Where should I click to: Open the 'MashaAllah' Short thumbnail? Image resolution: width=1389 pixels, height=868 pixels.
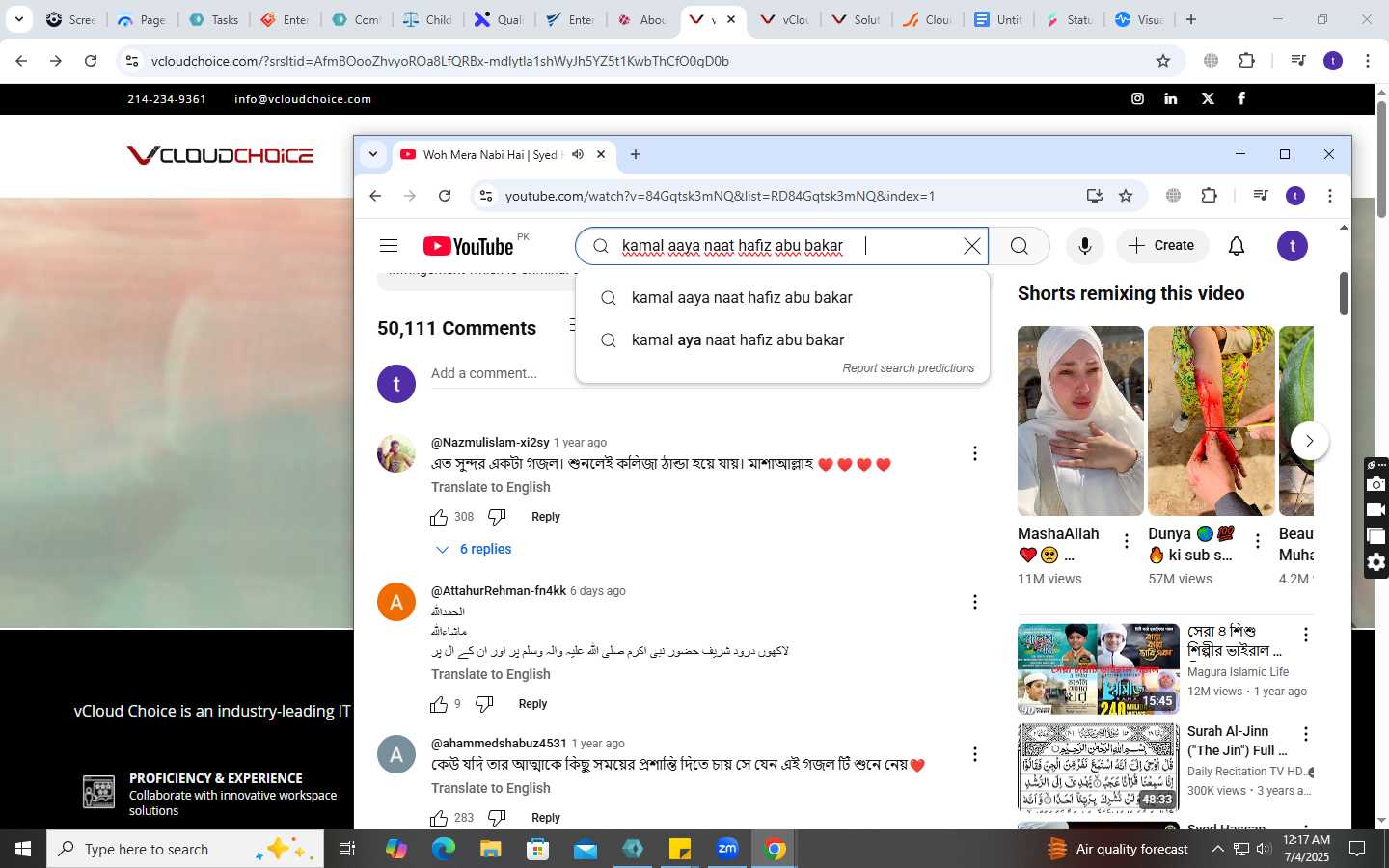(1080, 420)
